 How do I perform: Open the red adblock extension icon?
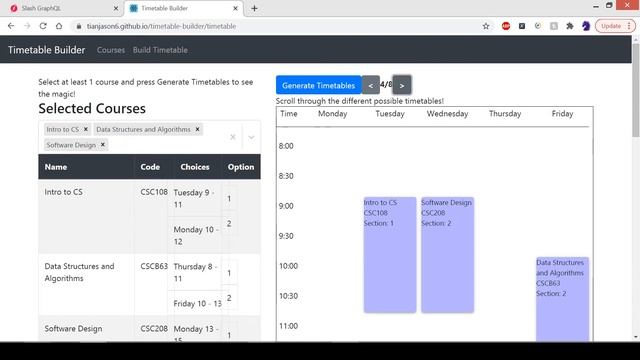[x=506, y=26]
